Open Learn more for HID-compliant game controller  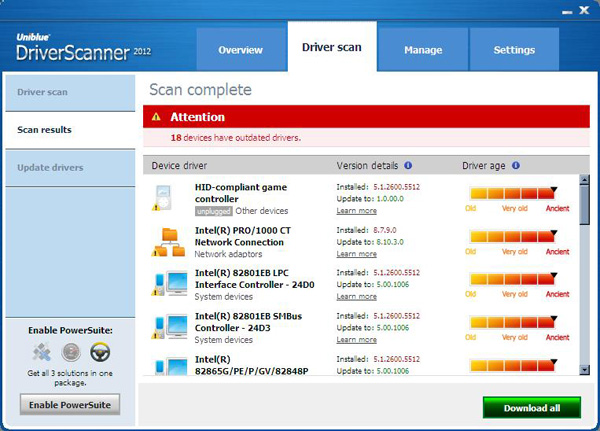pos(357,211)
